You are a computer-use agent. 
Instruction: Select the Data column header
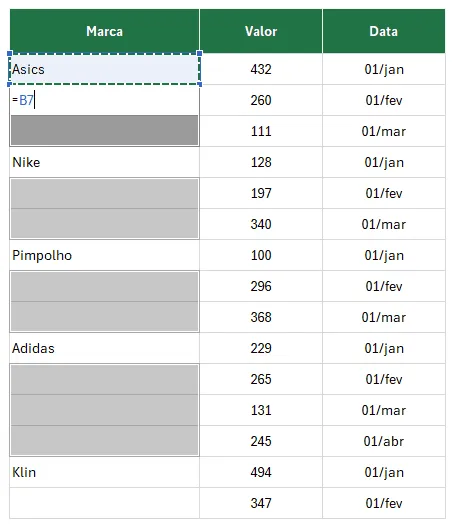384,31
